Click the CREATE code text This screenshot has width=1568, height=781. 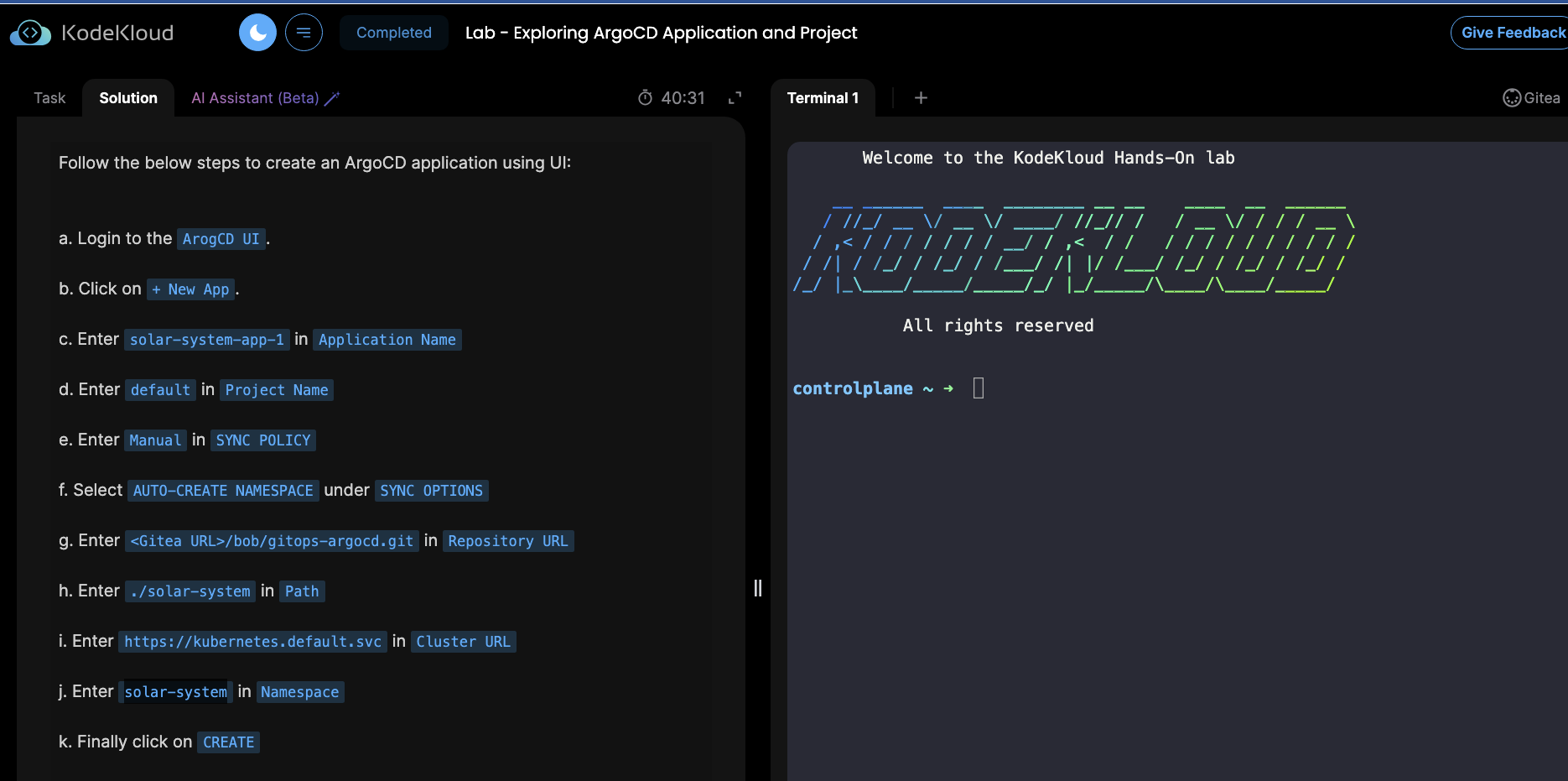coord(229,742)
